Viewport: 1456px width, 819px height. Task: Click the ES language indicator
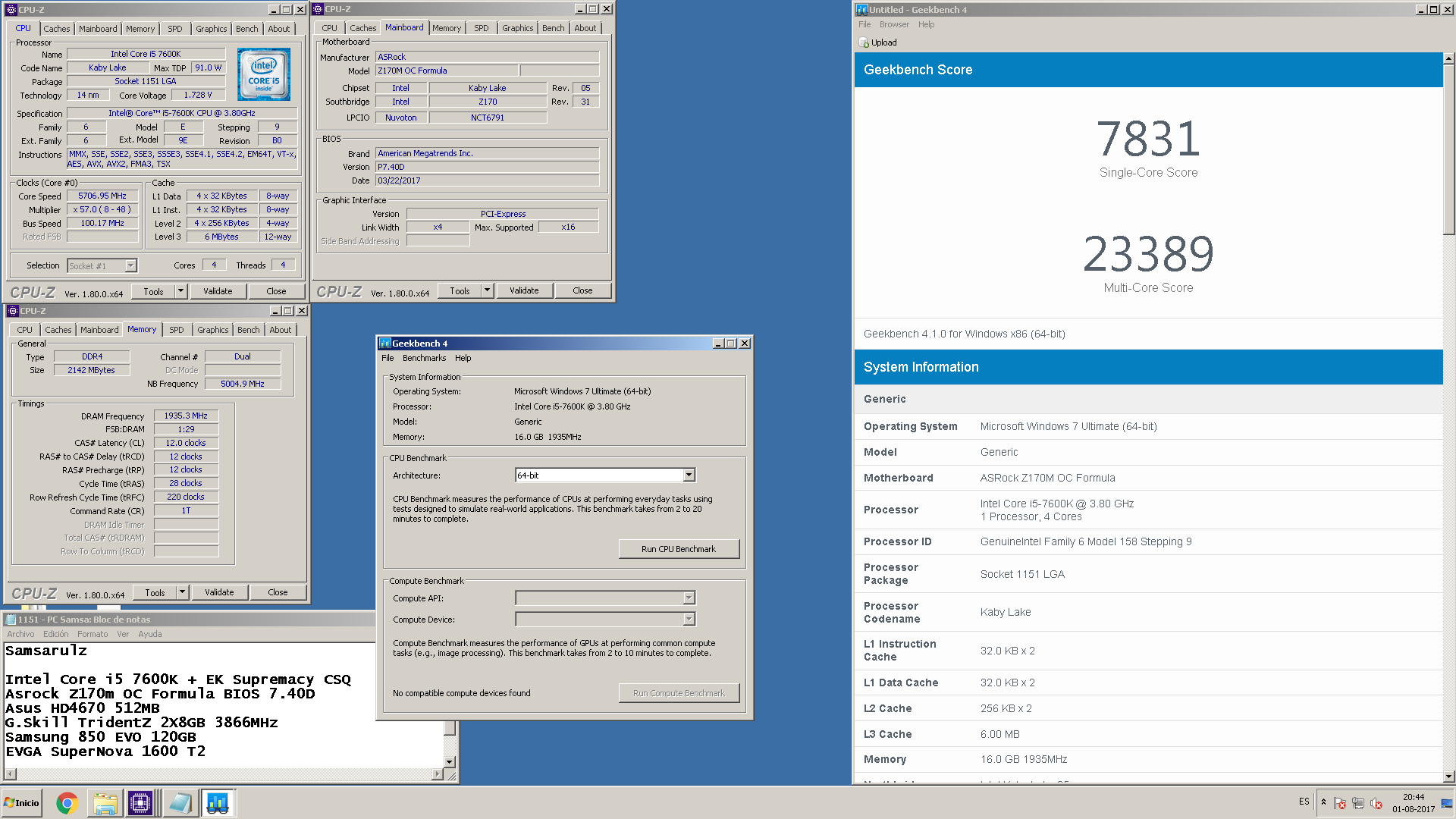click(x=1304, y=802)
